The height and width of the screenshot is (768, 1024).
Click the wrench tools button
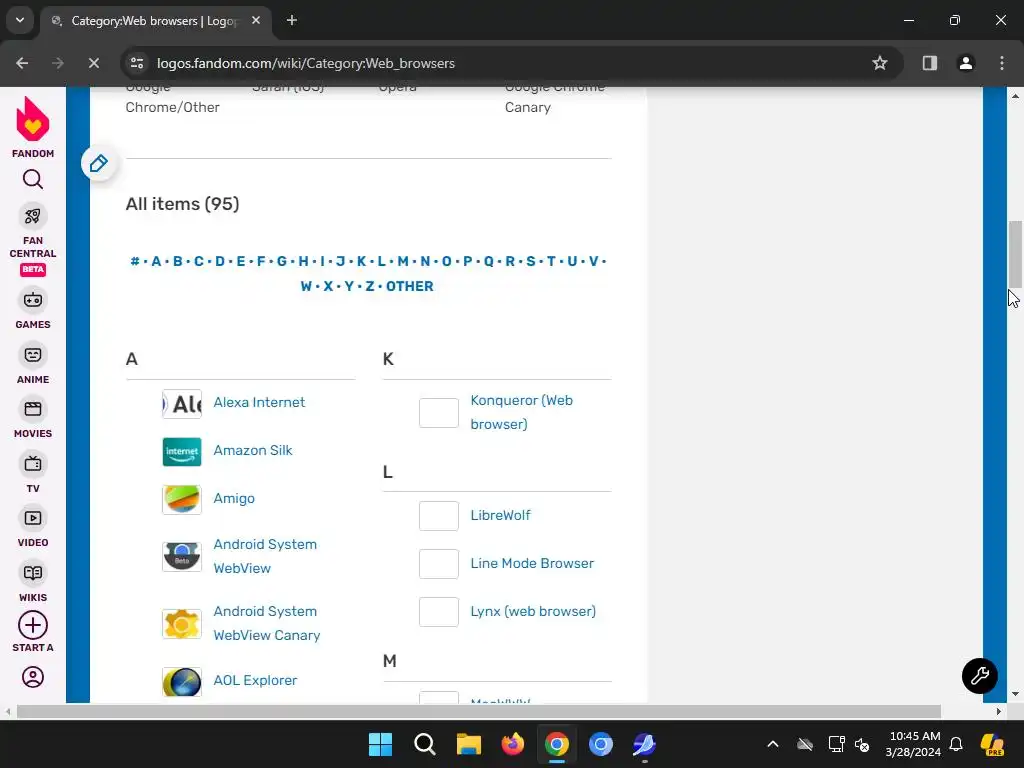coord(980,676)
